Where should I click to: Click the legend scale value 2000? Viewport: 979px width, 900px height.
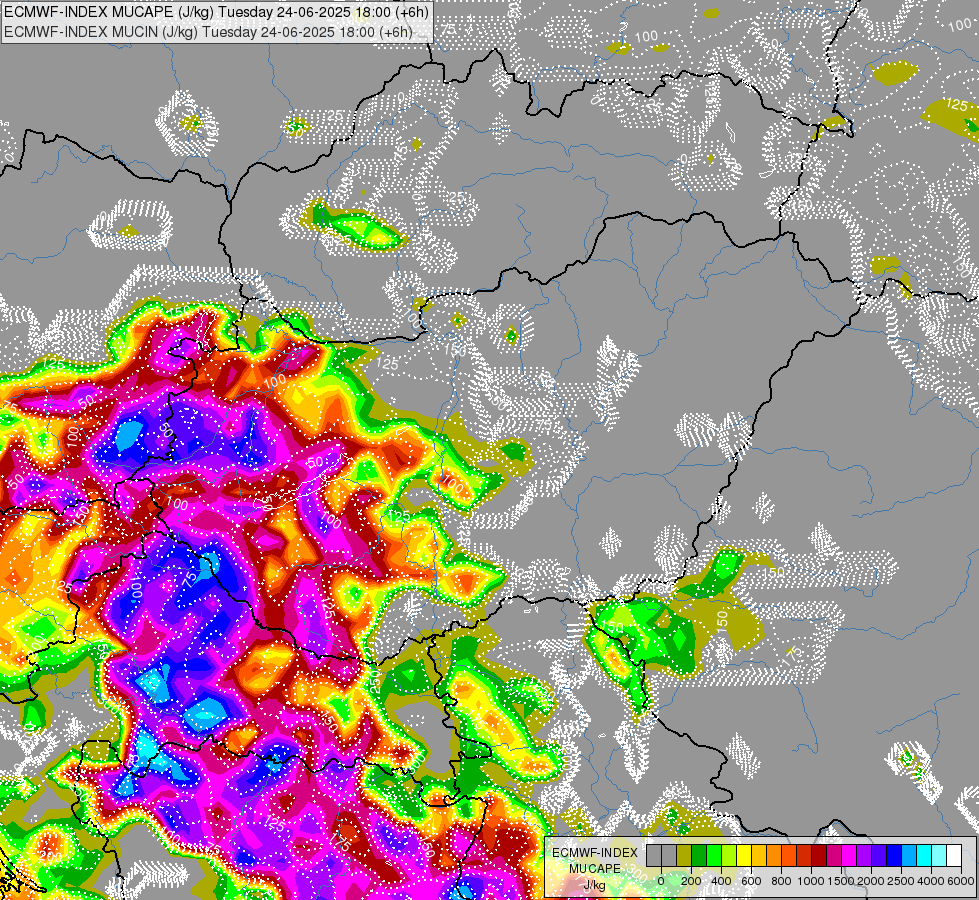pos(871,881)
